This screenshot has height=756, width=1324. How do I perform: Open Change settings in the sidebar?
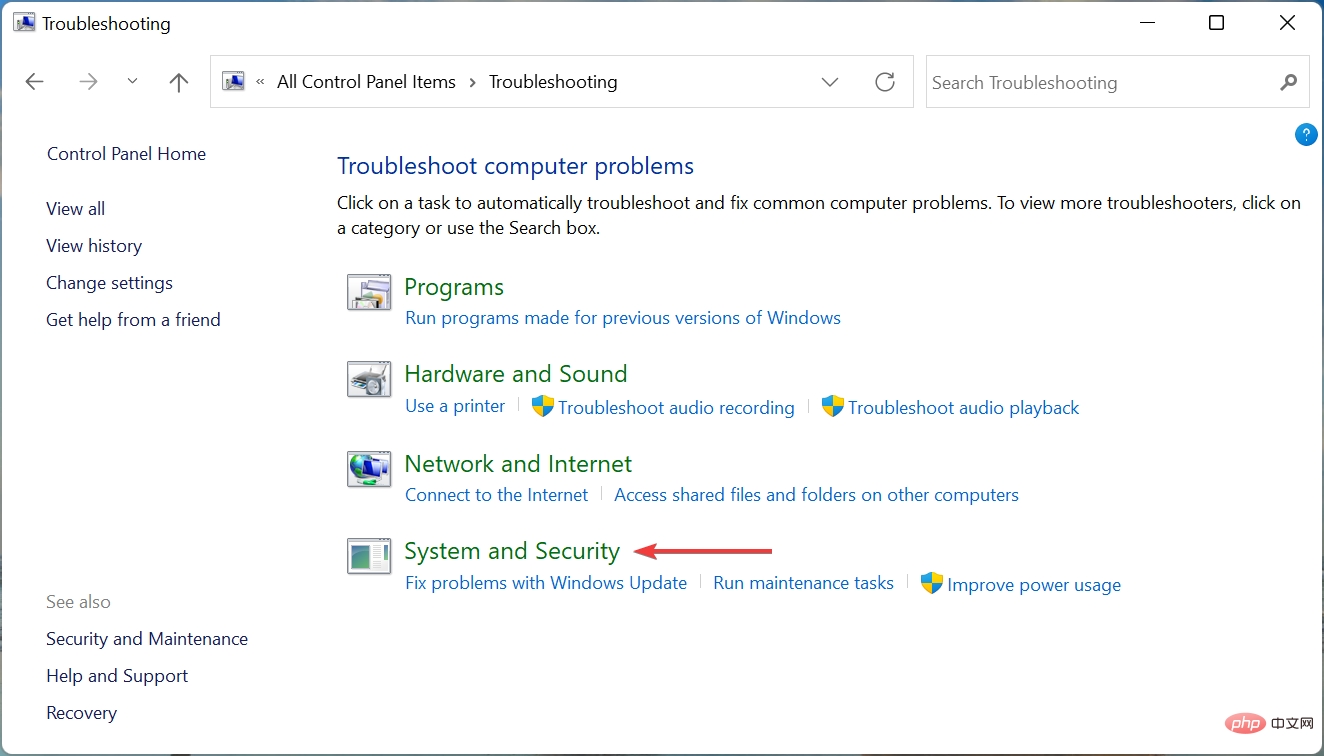[x=109, y=283]
